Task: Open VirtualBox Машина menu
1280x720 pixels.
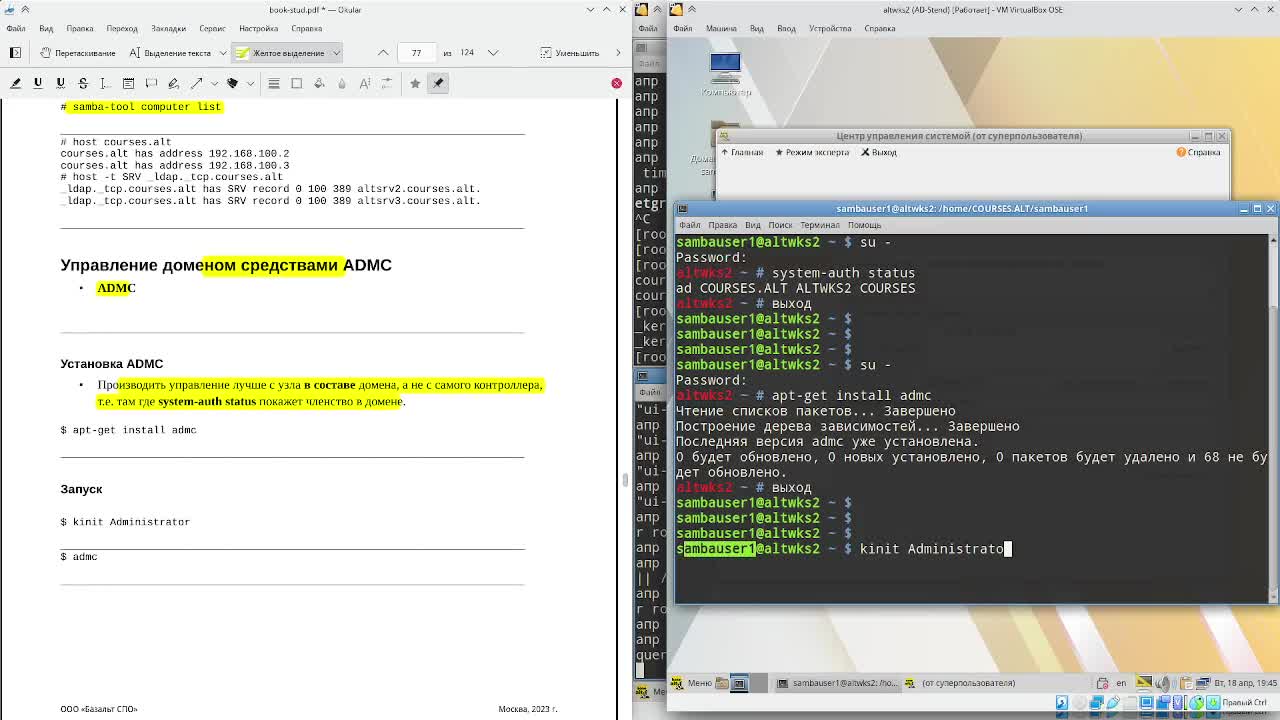Action: tap(721, 28)
